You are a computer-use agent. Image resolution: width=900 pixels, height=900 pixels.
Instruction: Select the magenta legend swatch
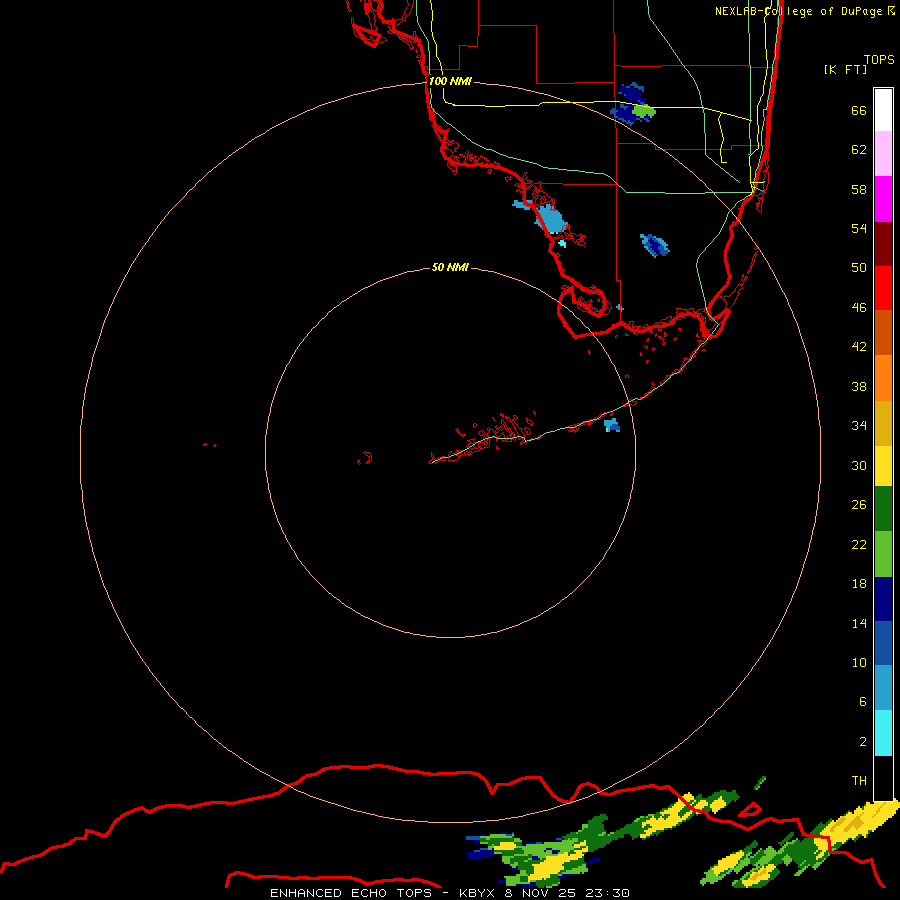[883, 199]
